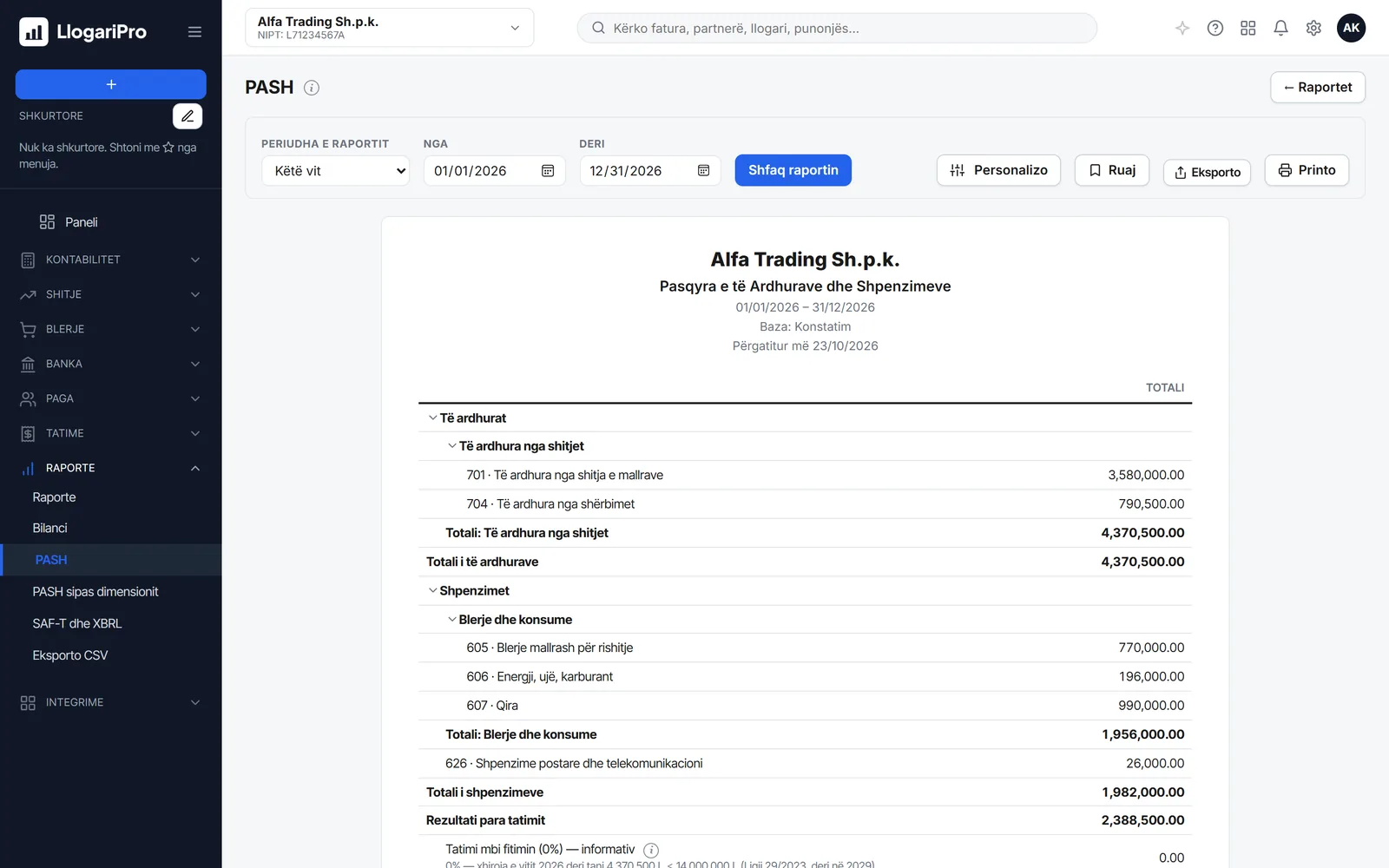This screenshot has height=868, width=1389.
Task: Click Shfaq raportin button
Action: coord(793,170)
